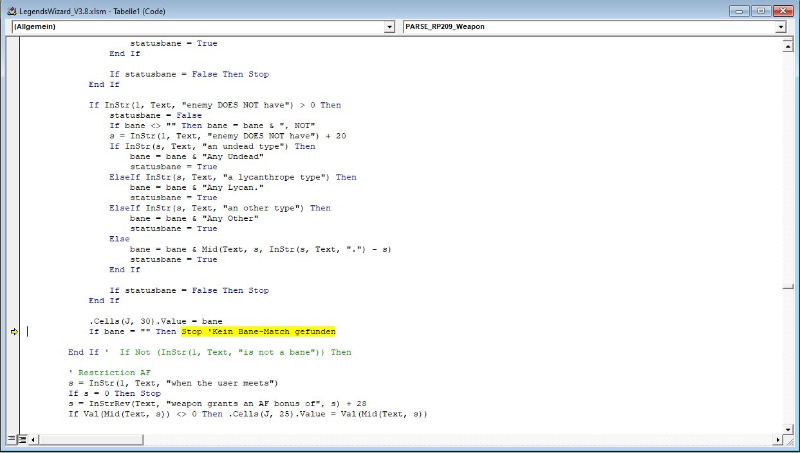
Task: Click the line If s = 0 Then Stop
Action: click(x=115, y=393)
